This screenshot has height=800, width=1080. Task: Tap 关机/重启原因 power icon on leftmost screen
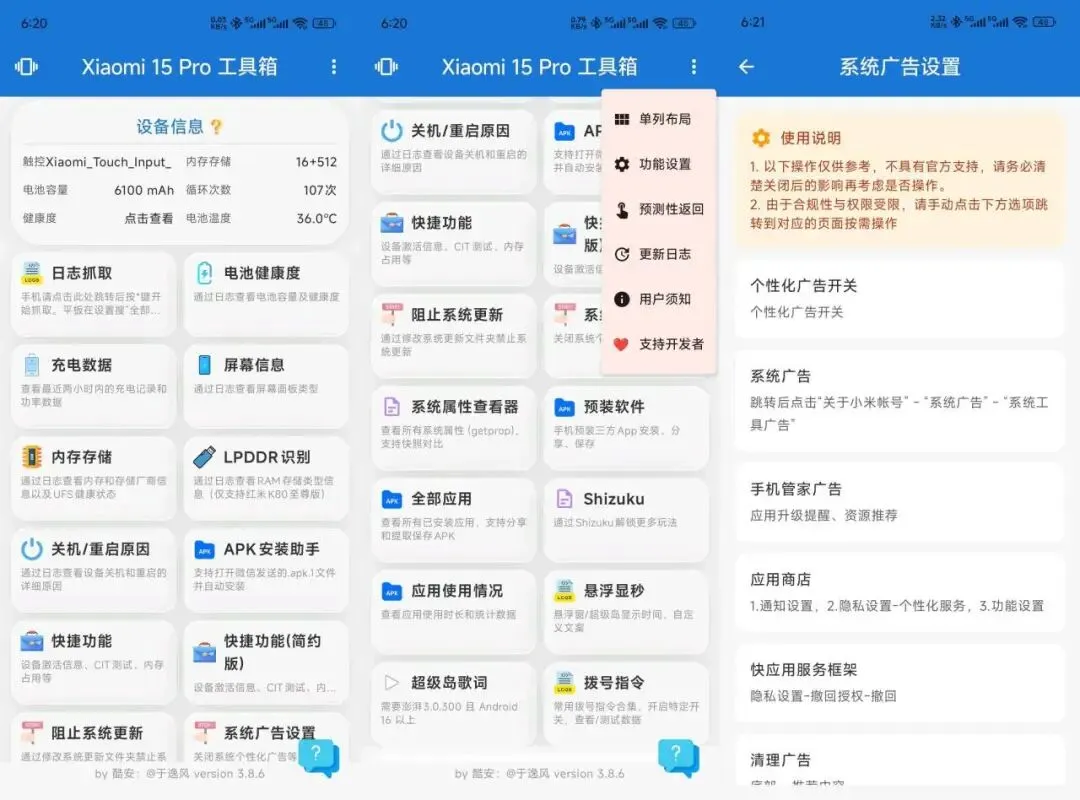pyautogui.click(x=32, y=548)
